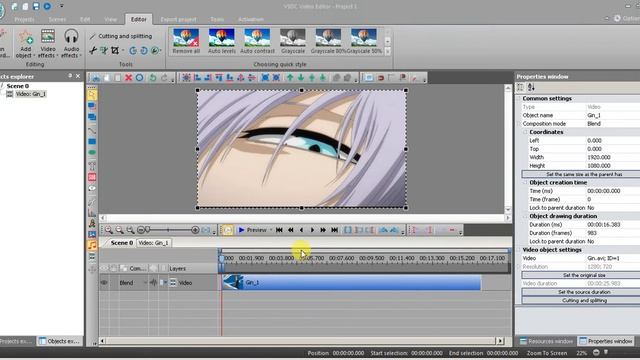Play the Preview

coord(252,230)
